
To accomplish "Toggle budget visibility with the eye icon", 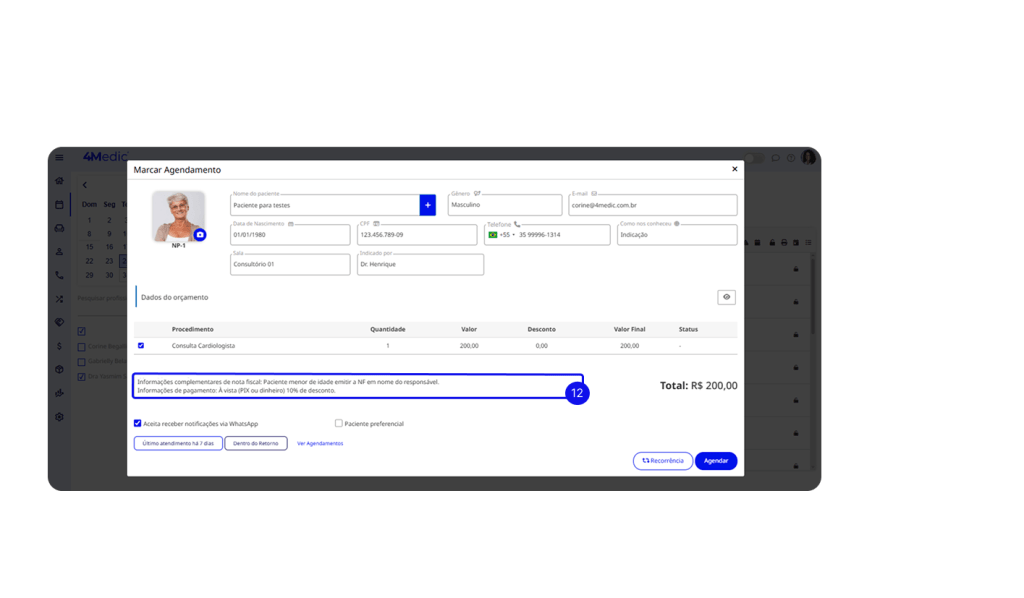I will [726, 297].
